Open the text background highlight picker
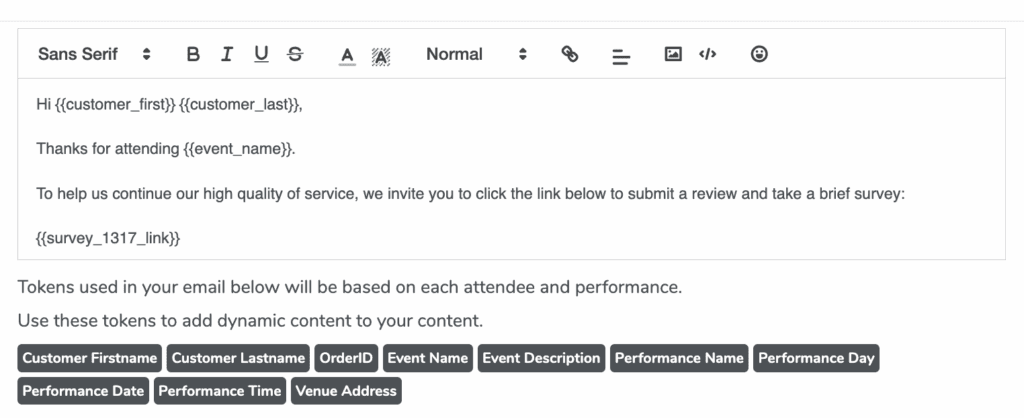Viewport: 1024px width, 418px height. 380,56
